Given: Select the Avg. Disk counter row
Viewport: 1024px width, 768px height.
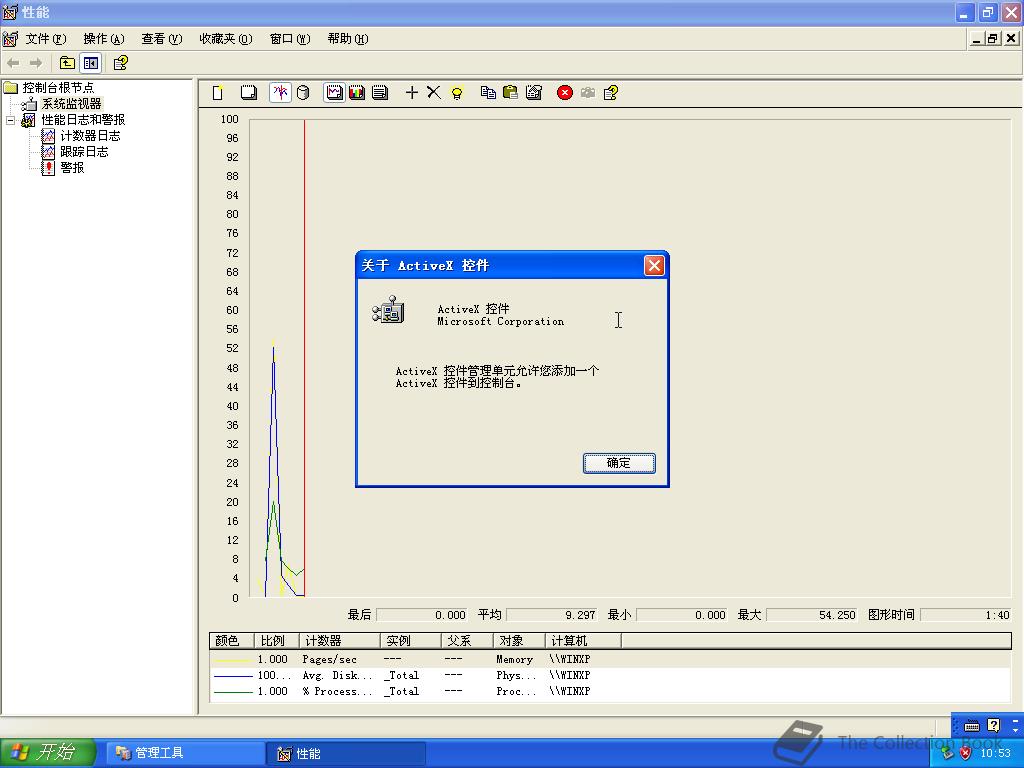Looking at the screenshot, I should click(x=610, y=675).
